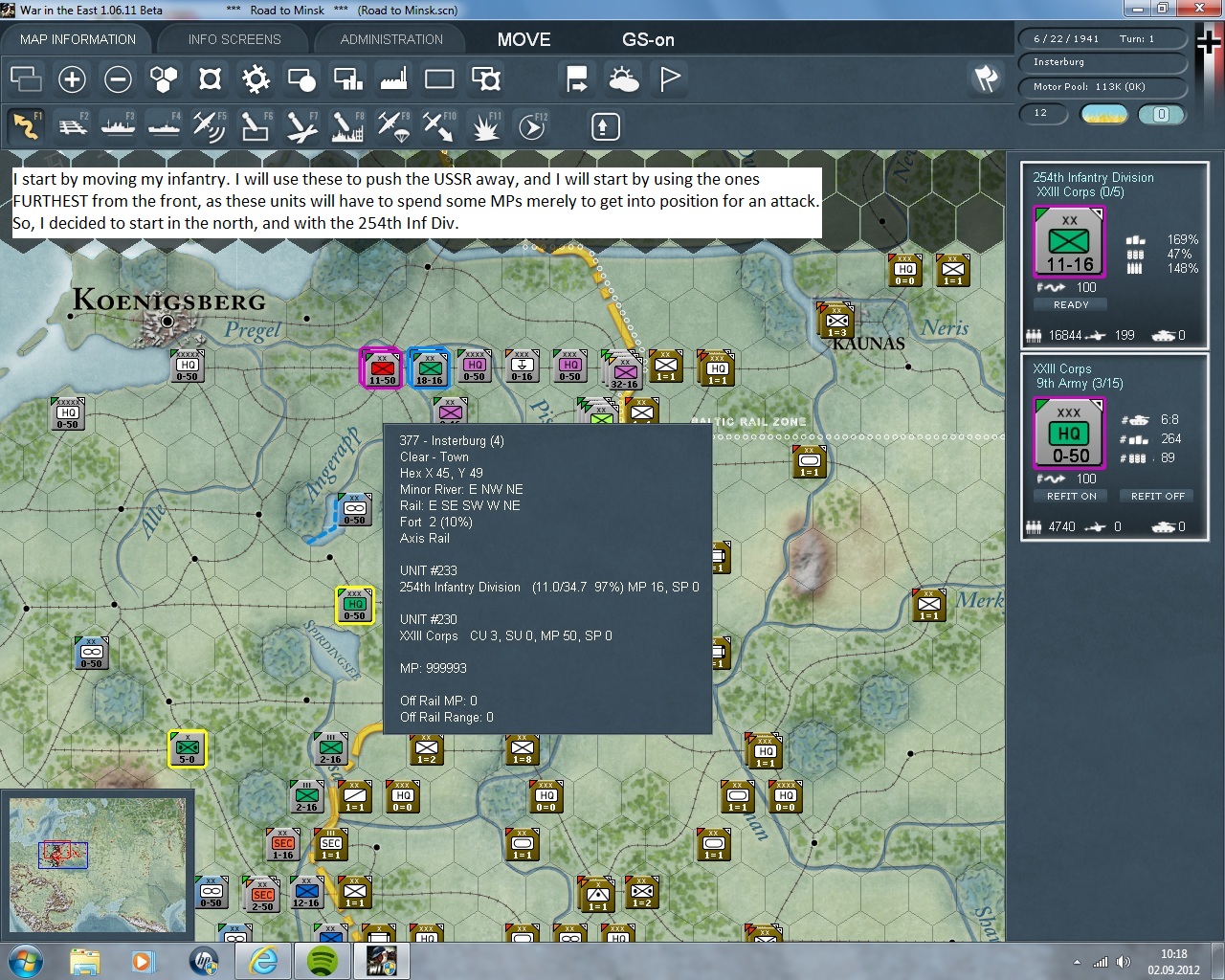Viewport: 1225px width, 980px height.
Task: Select the red SEC 1-16 unit counter
Action: (282, 844)
